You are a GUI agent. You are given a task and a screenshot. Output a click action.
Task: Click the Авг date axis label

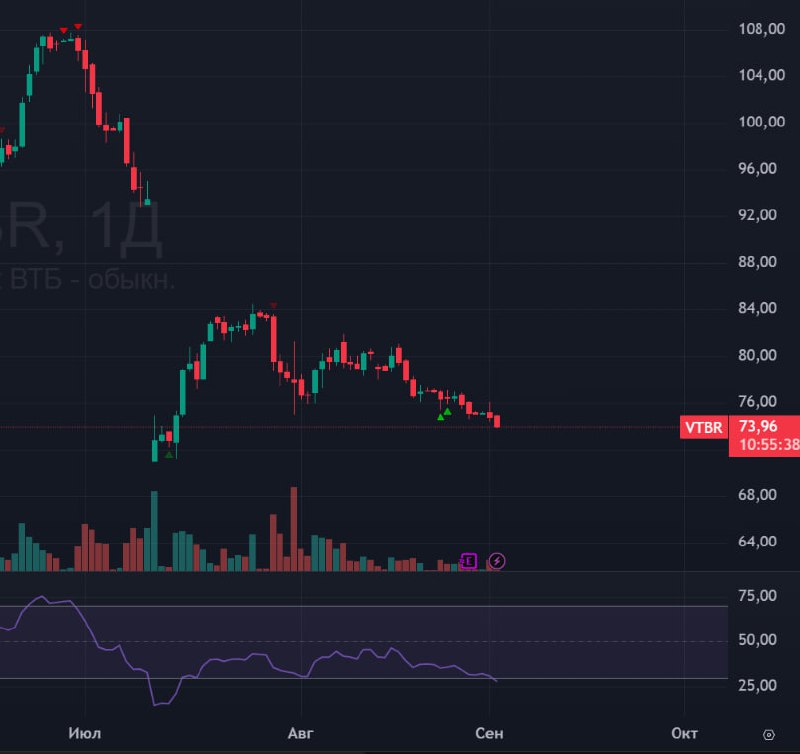[301, 734]
